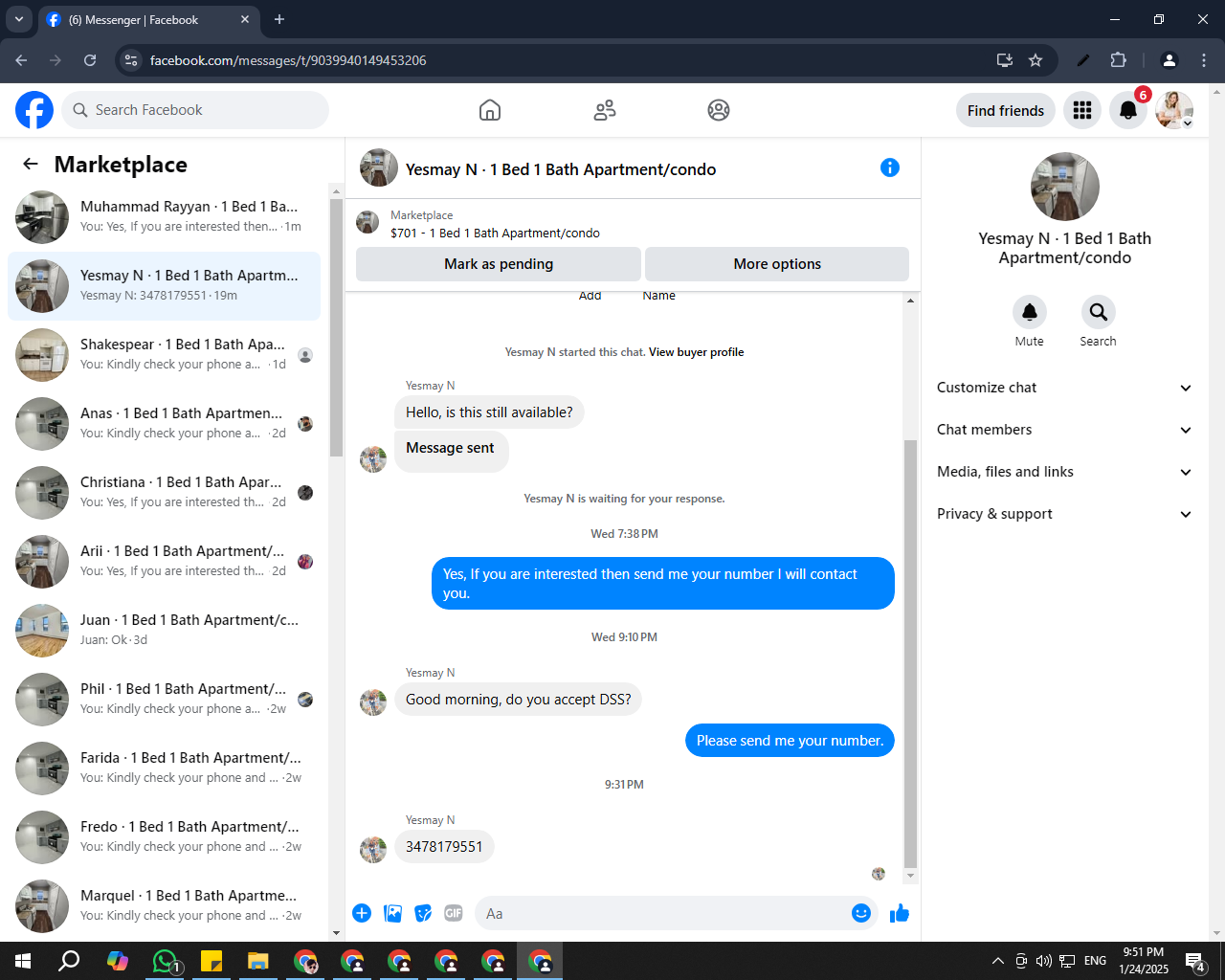Click Search Facebook input field
The height and width of the screenshot is (980, 1225).
(195, 110)
